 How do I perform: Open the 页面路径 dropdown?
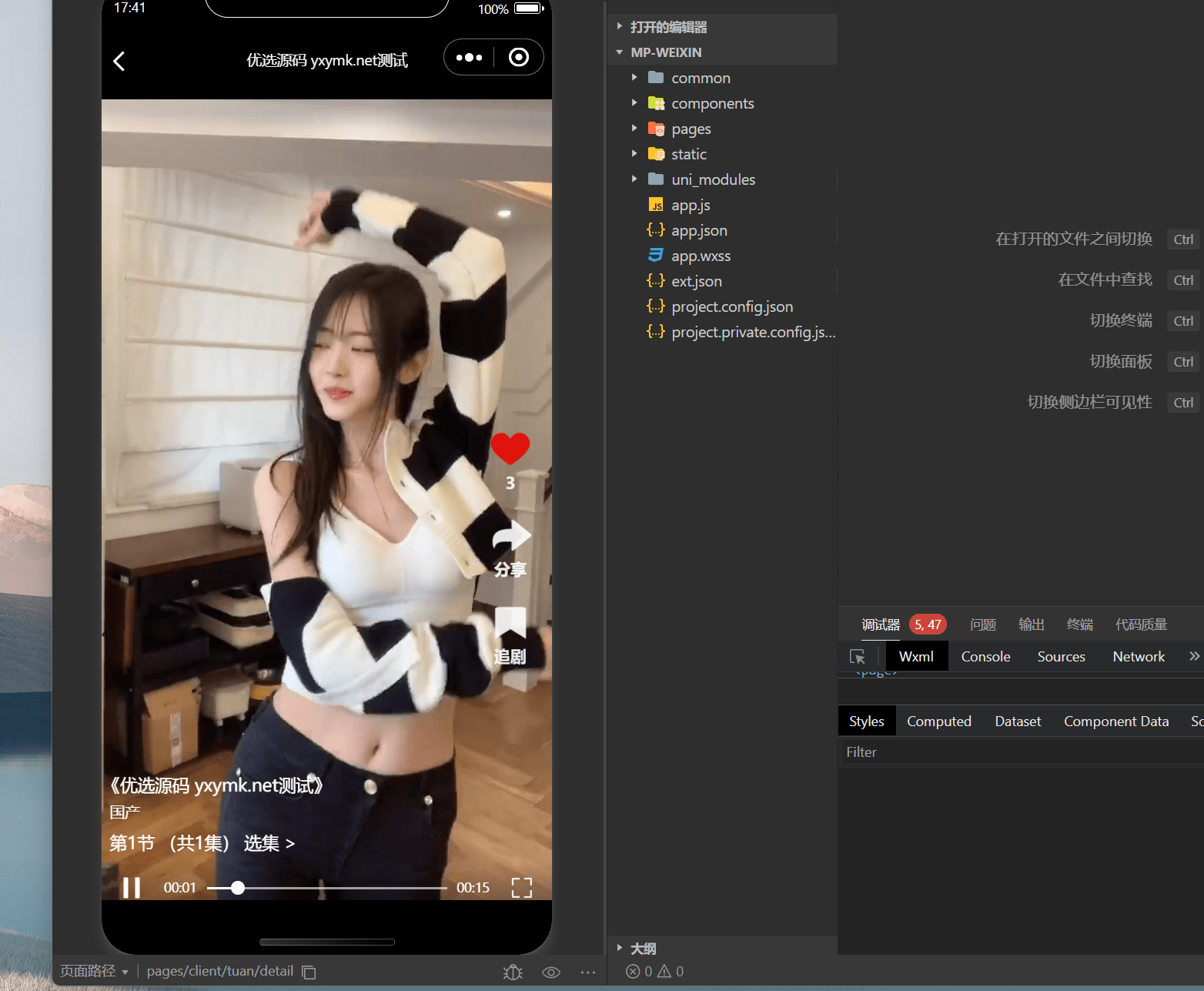[x=94, y=972]
